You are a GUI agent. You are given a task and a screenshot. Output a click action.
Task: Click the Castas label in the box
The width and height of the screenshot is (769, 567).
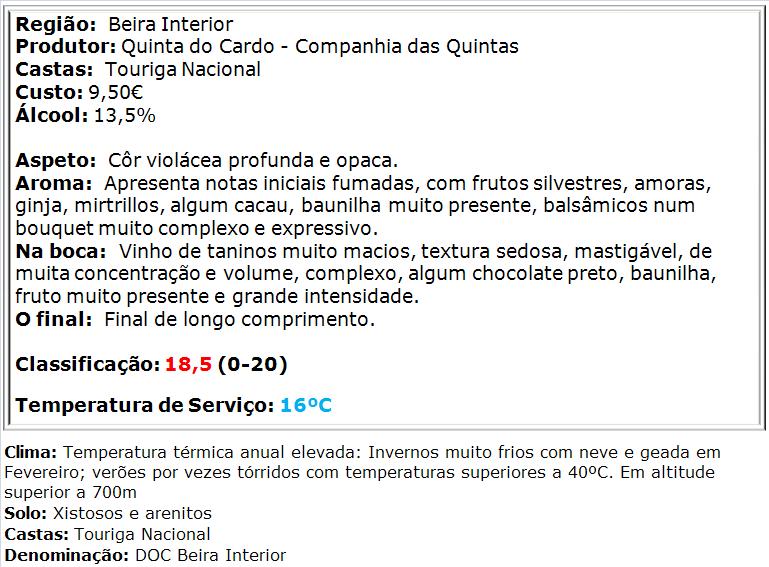tap(54, 69)
